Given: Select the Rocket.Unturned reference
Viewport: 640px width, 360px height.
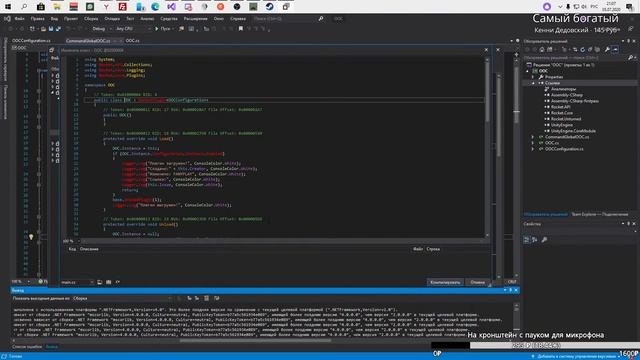Looking at the screenshot, I should (566, 119).
